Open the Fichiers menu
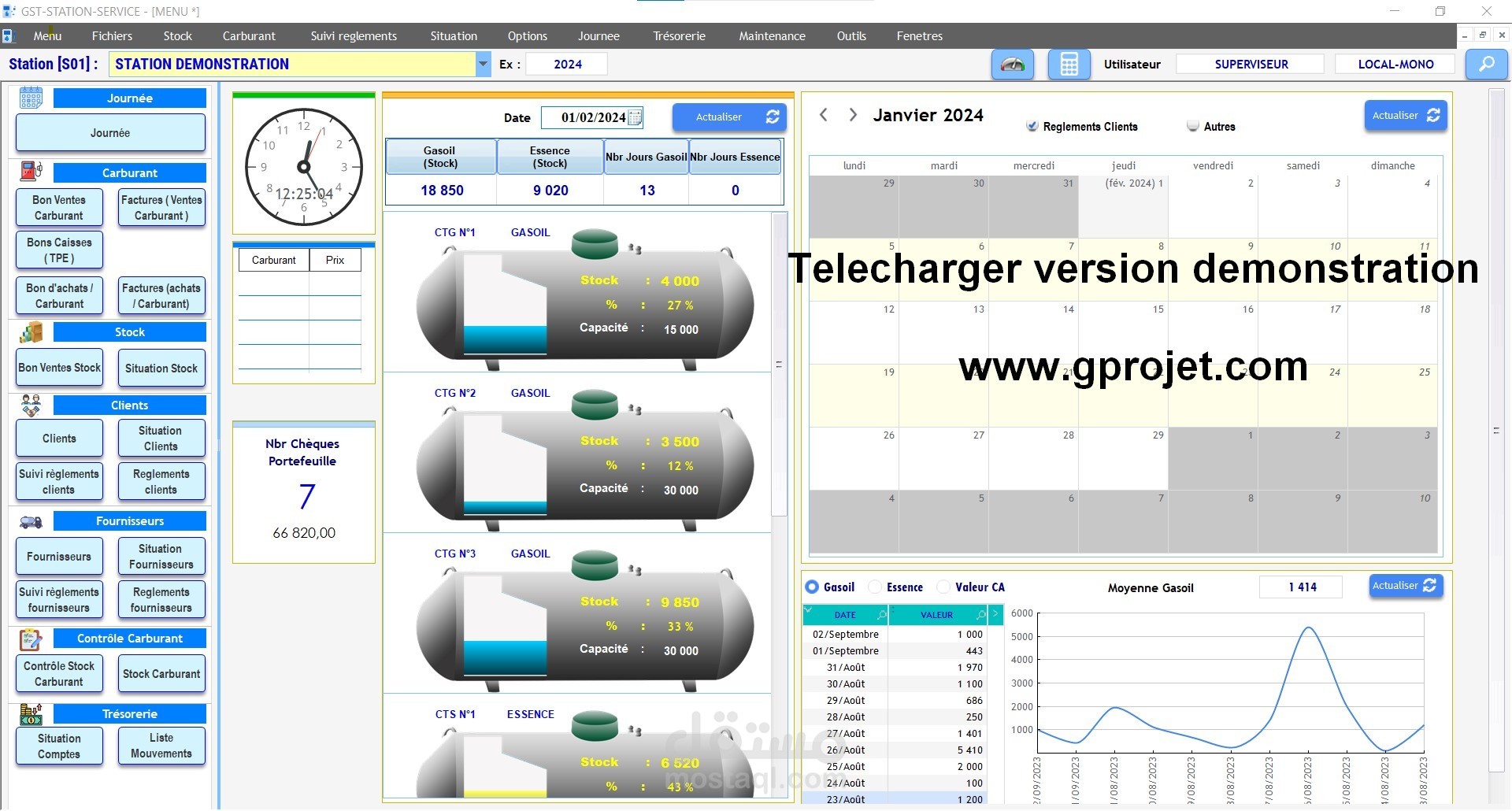The height and width of the screenshot is (811, 1512). 112,36
